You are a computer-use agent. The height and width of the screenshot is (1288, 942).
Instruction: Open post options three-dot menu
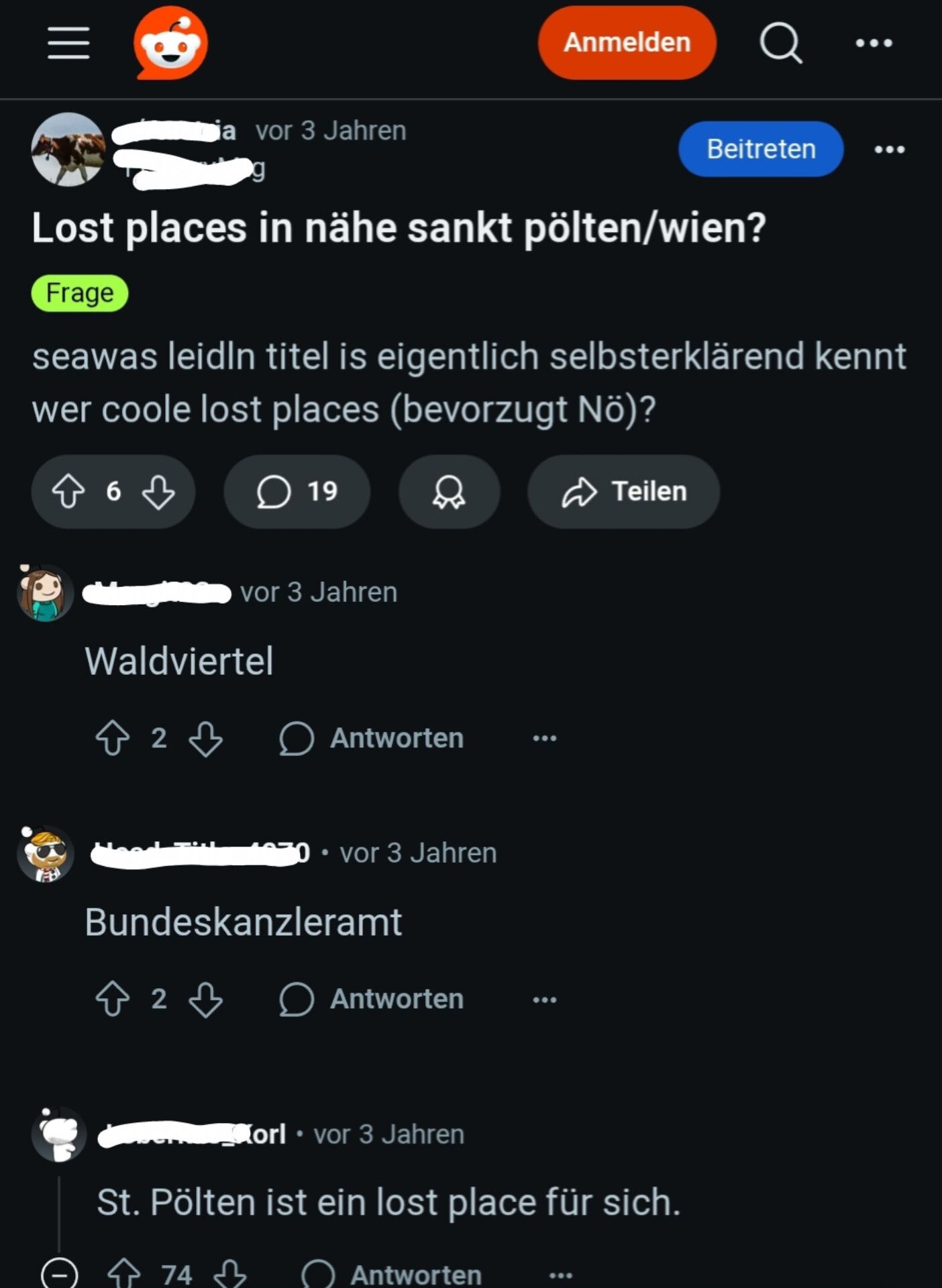[890, 149]
